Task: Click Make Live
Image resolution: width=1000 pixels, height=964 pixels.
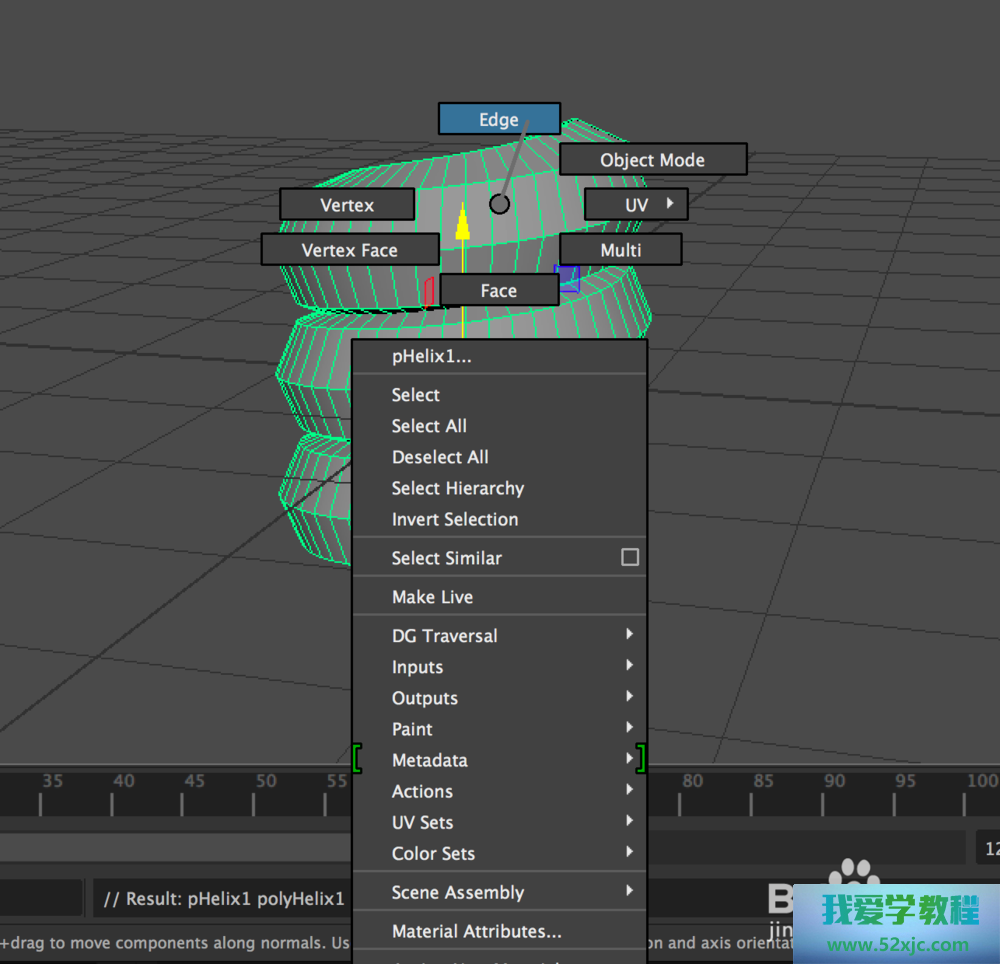Action: coord(432,597)
